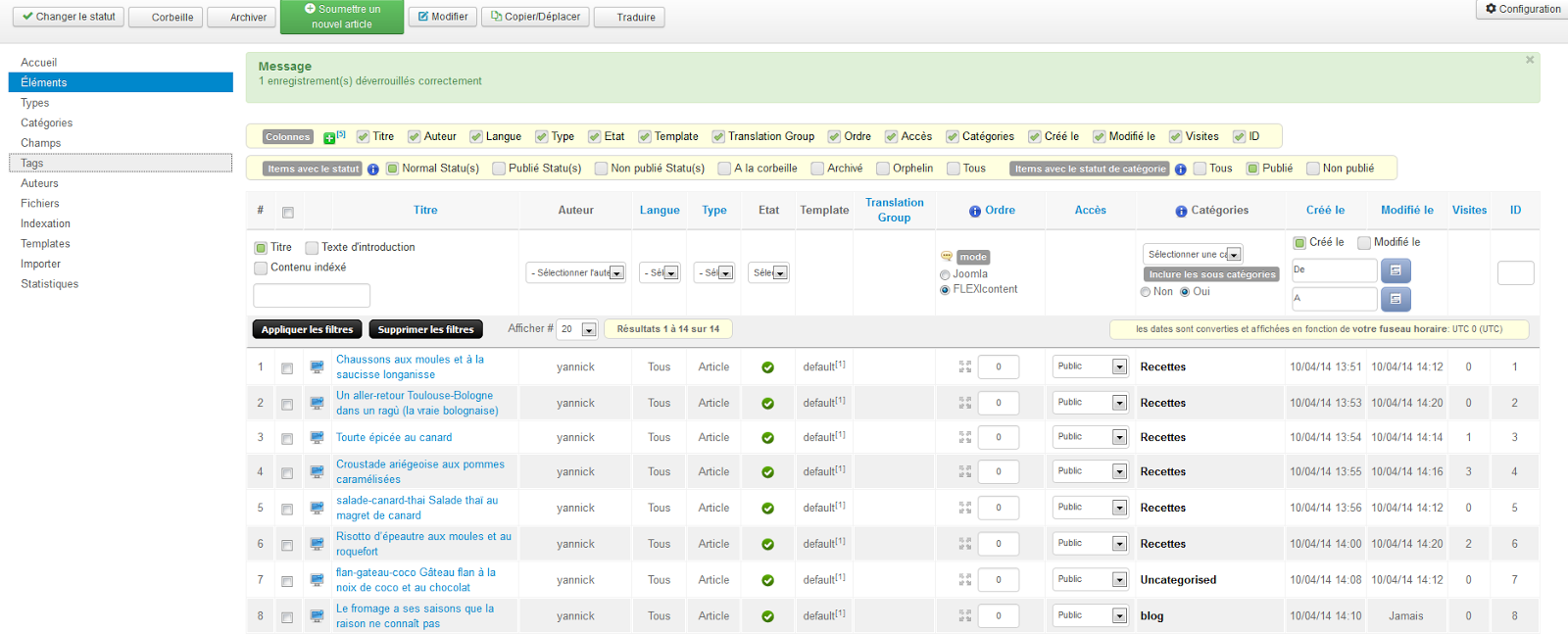Click the Copier/Déplacer toolbar button
The image size is (1568, 634).
point(535,17)
